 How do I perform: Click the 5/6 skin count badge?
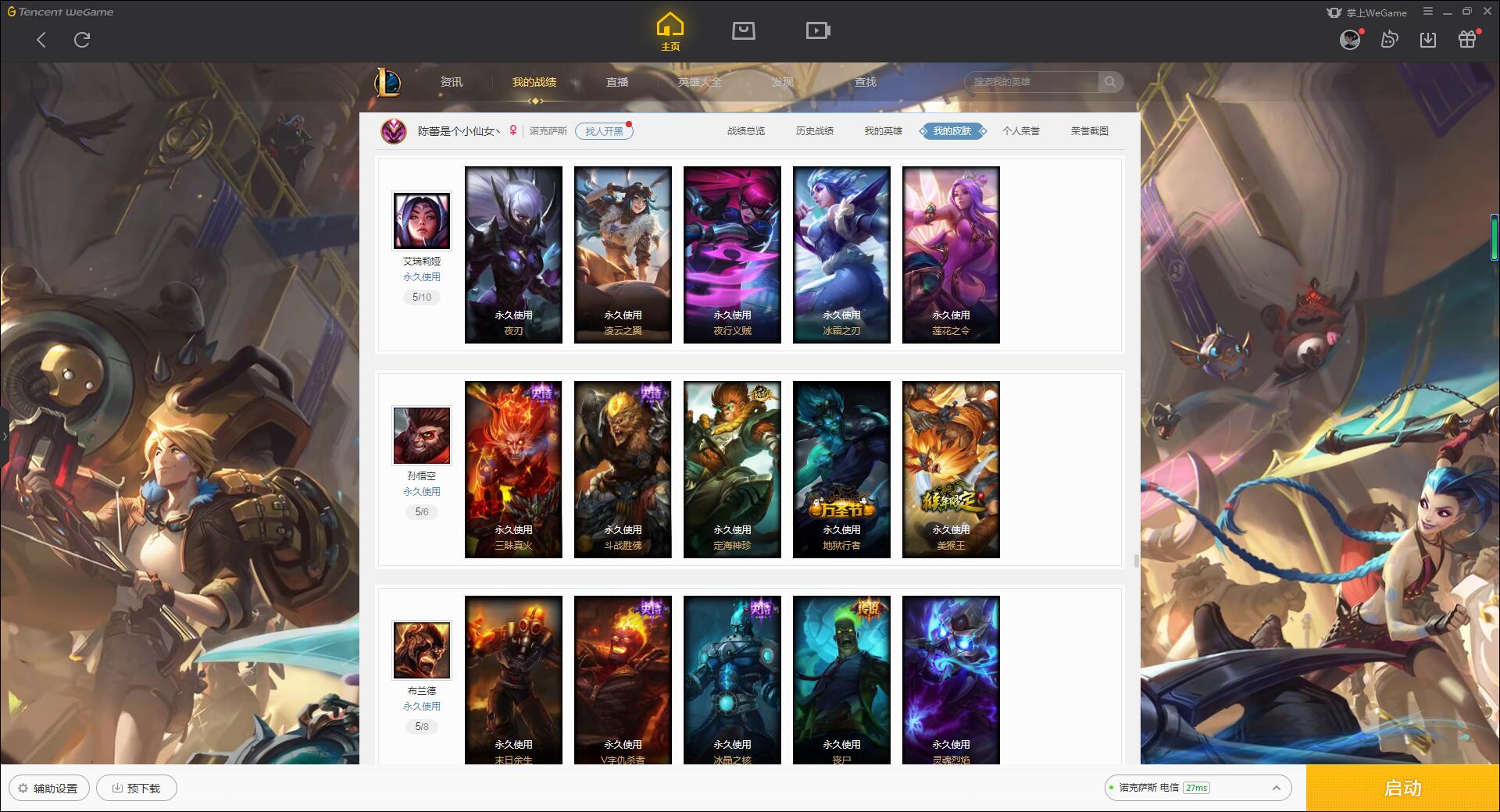tap(422, 512)
